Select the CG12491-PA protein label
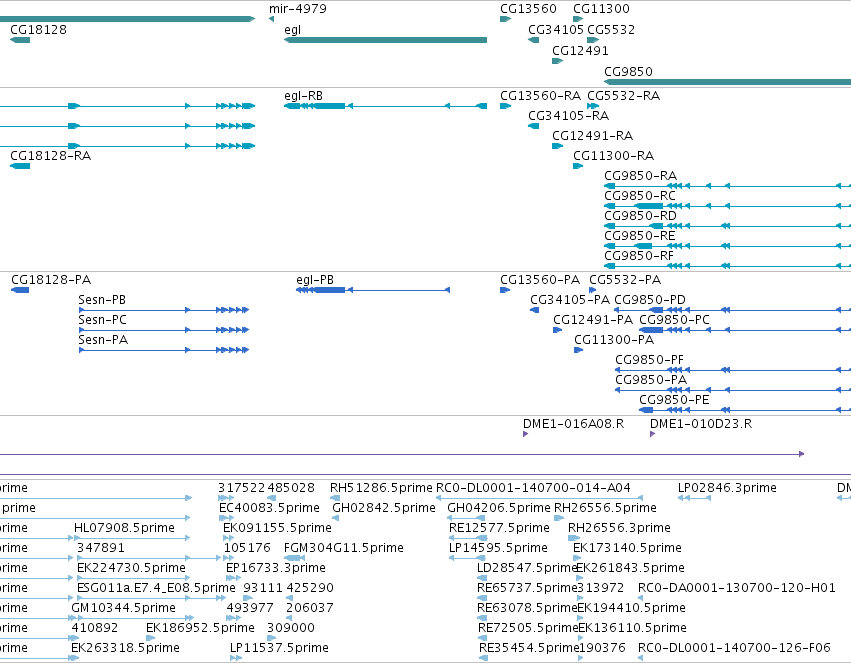This screenshot has width=851, height=663. (x=593, y=320)
